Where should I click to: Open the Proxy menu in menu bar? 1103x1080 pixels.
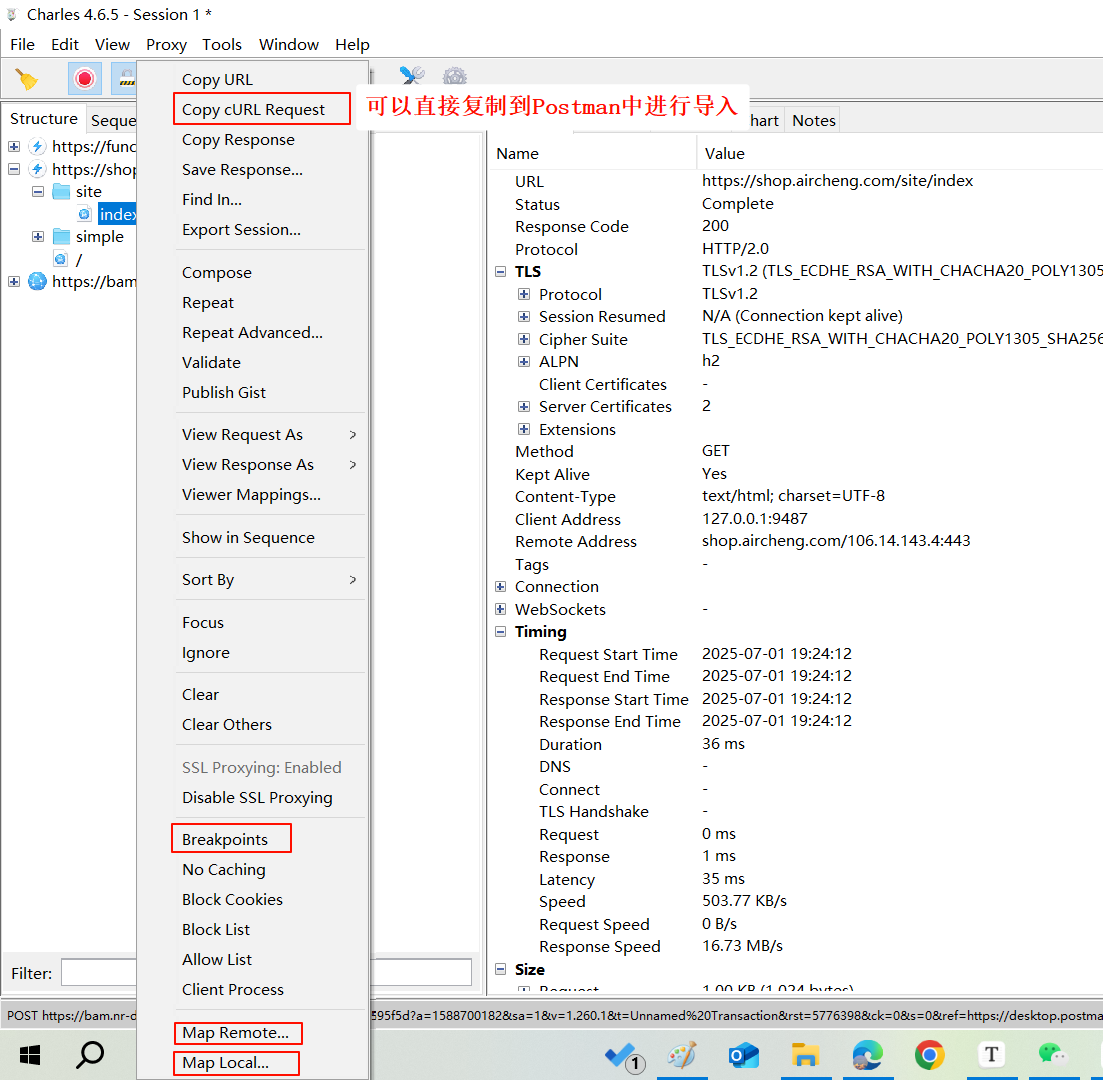(166, 45)
